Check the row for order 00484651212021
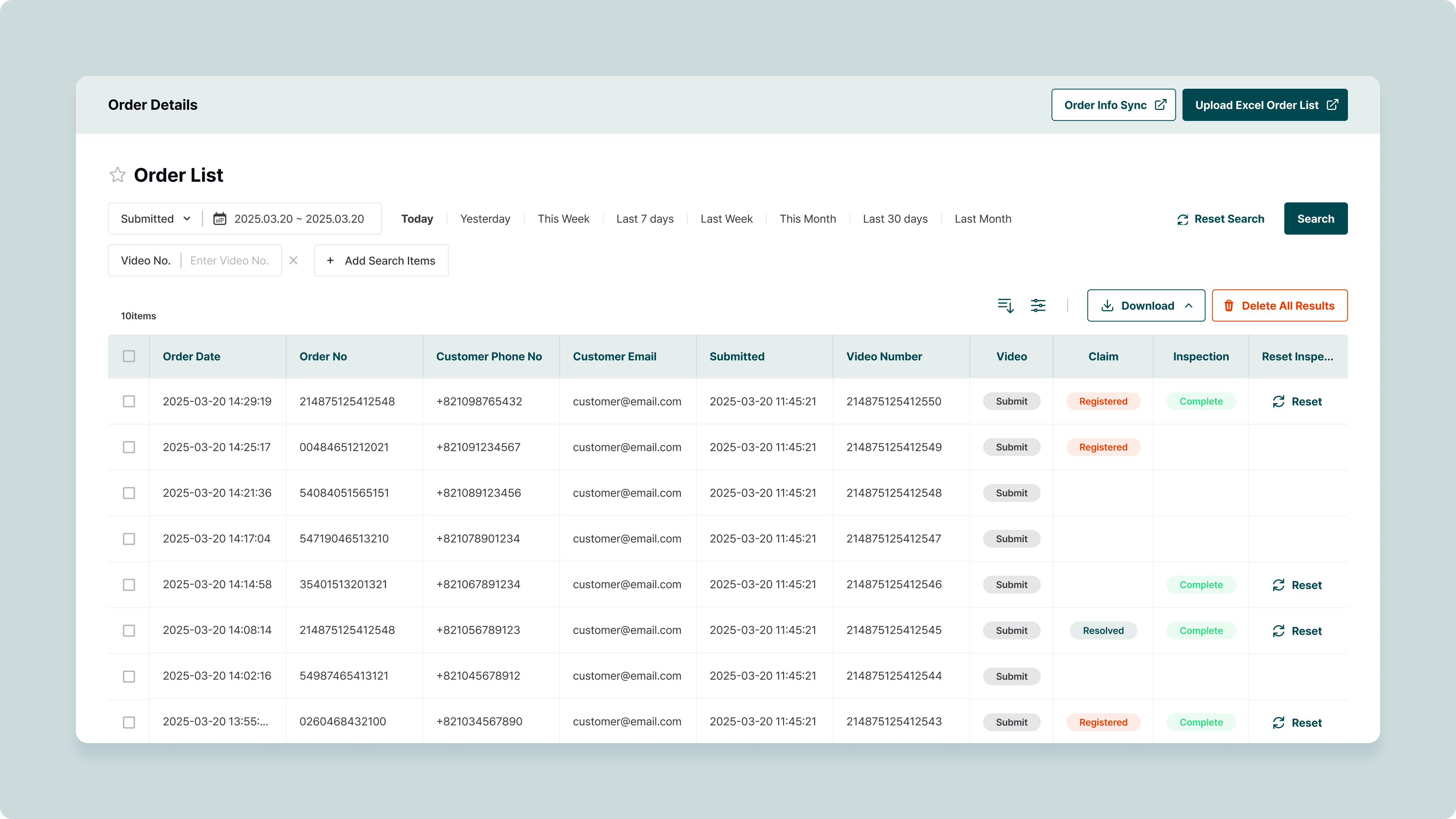 point(129,447)
